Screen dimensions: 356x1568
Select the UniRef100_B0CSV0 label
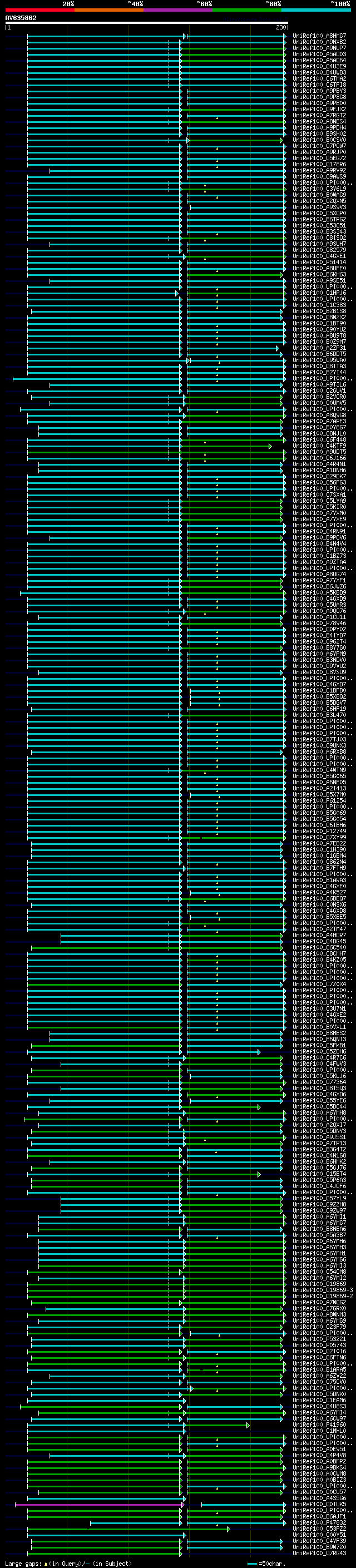point(319,140)
